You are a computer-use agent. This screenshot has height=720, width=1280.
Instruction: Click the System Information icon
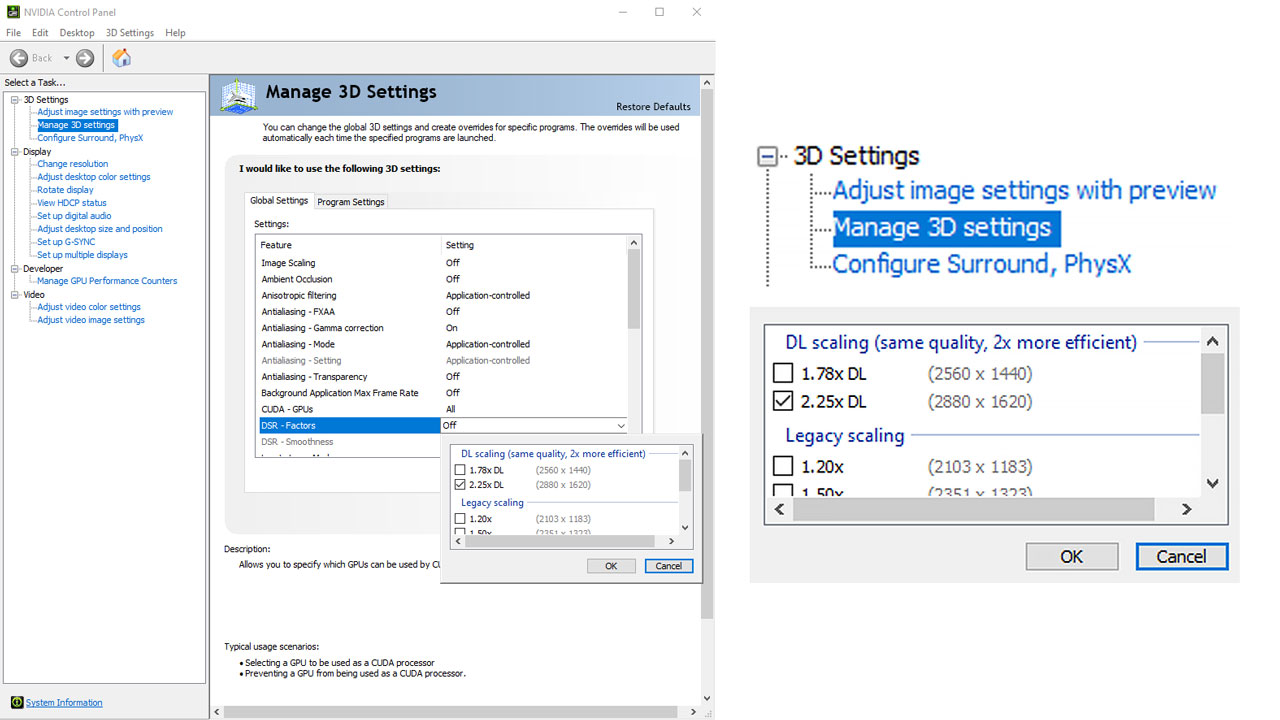pyautogui.click(x=16, y=702)
